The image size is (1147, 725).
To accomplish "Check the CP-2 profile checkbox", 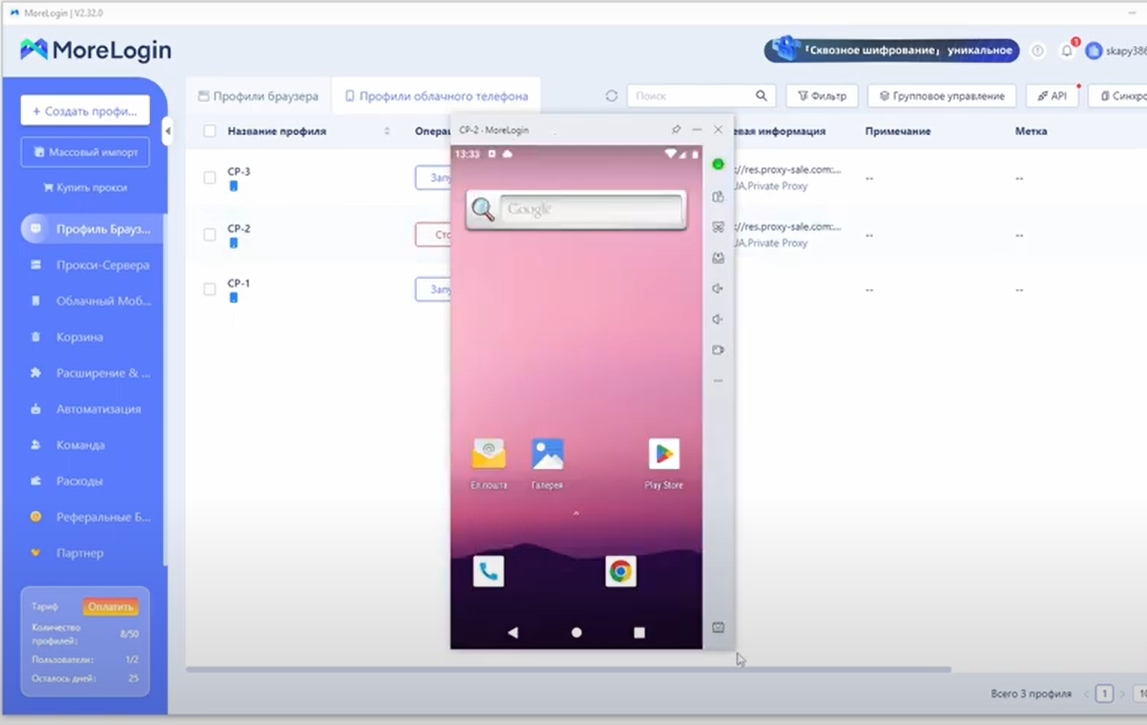I will tap(210, 235).
